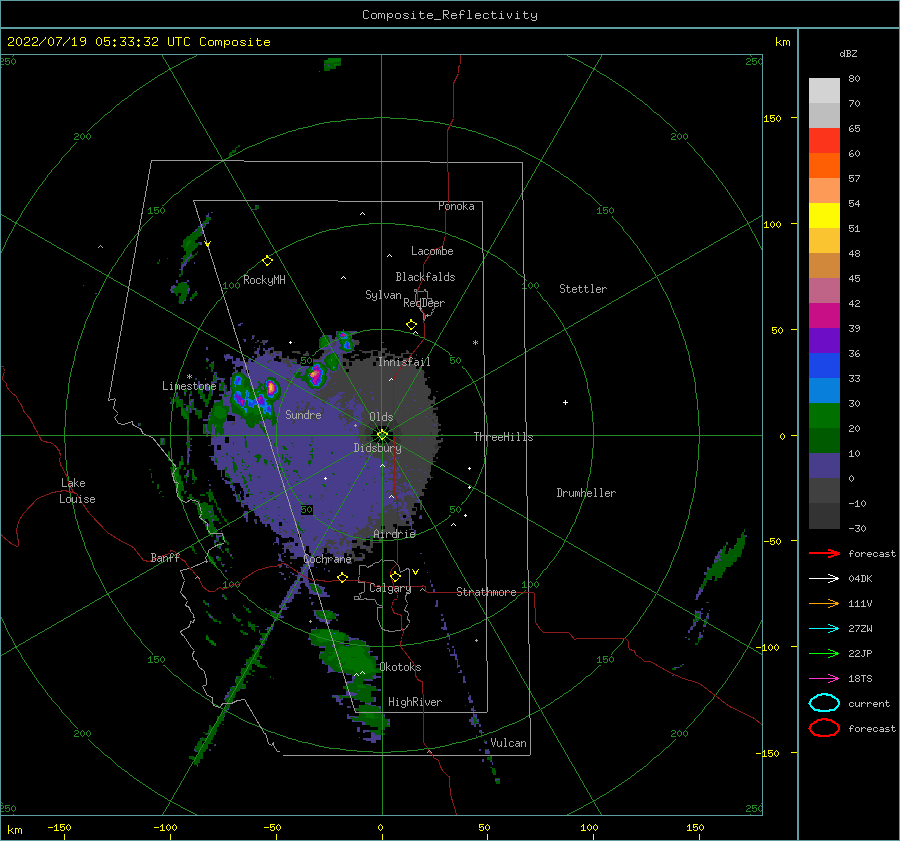This screenshot has width=900, height=841.
Task: Click the dBZ legend heading
Action: click(848, 53)
